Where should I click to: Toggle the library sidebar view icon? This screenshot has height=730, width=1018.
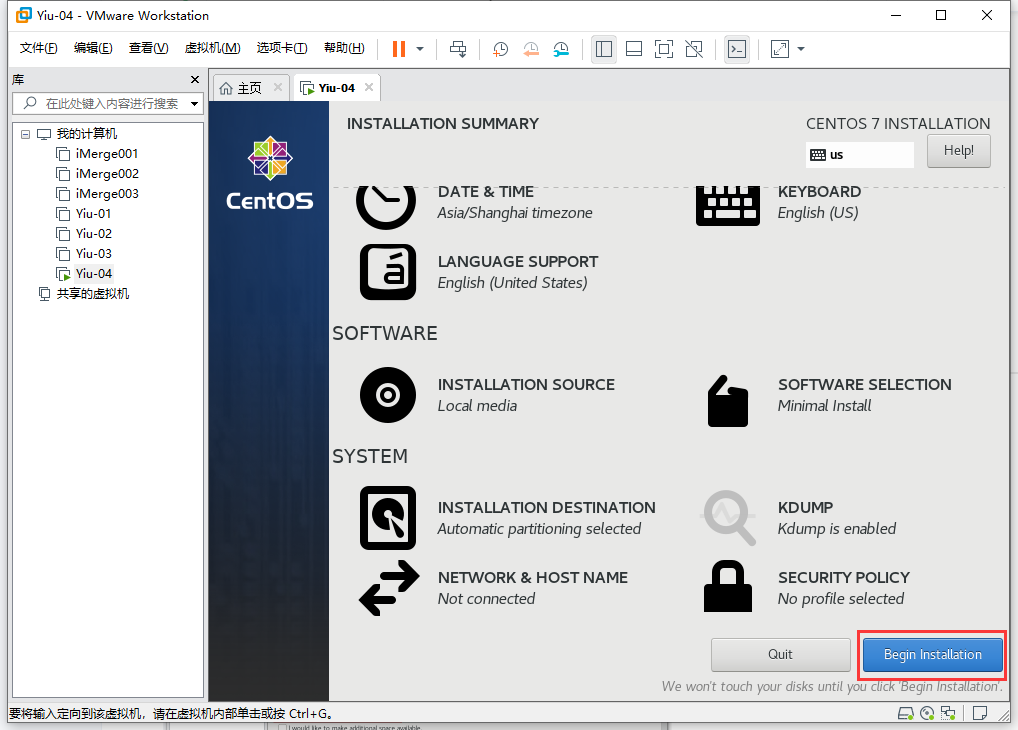tap(604, 49)
